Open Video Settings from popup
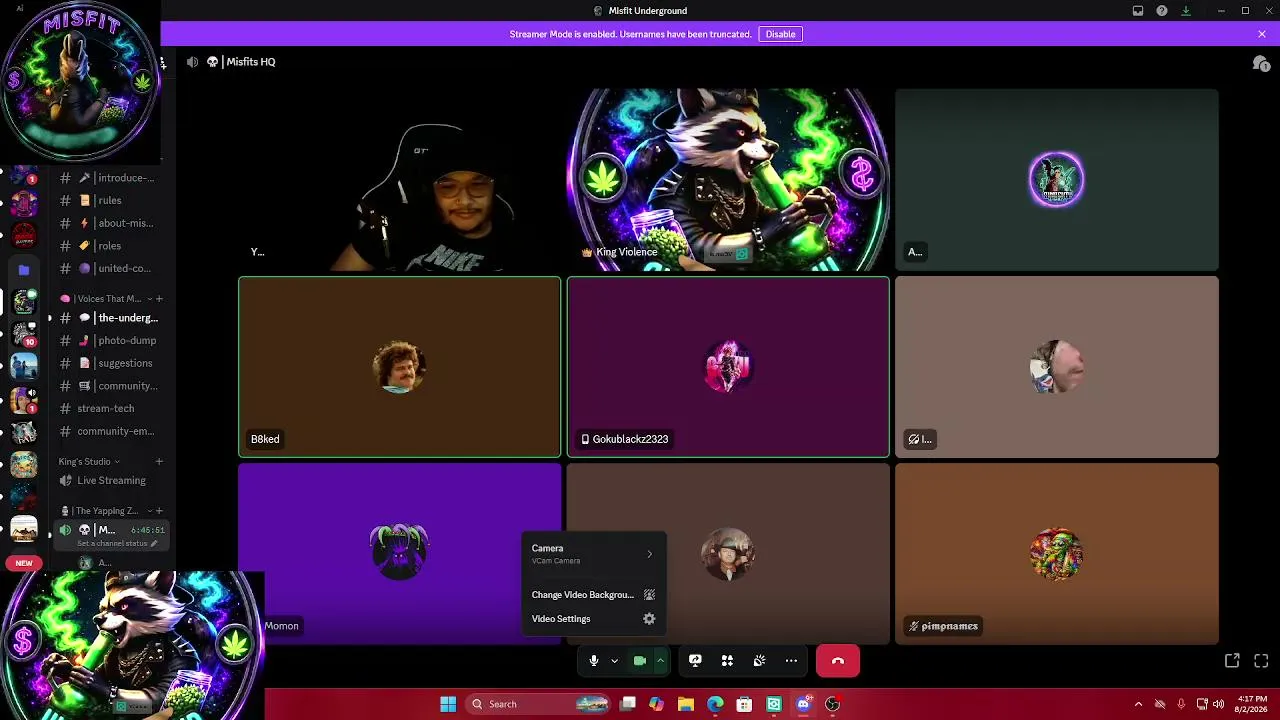Screen dimensions: 1280x720 point(593,619)
